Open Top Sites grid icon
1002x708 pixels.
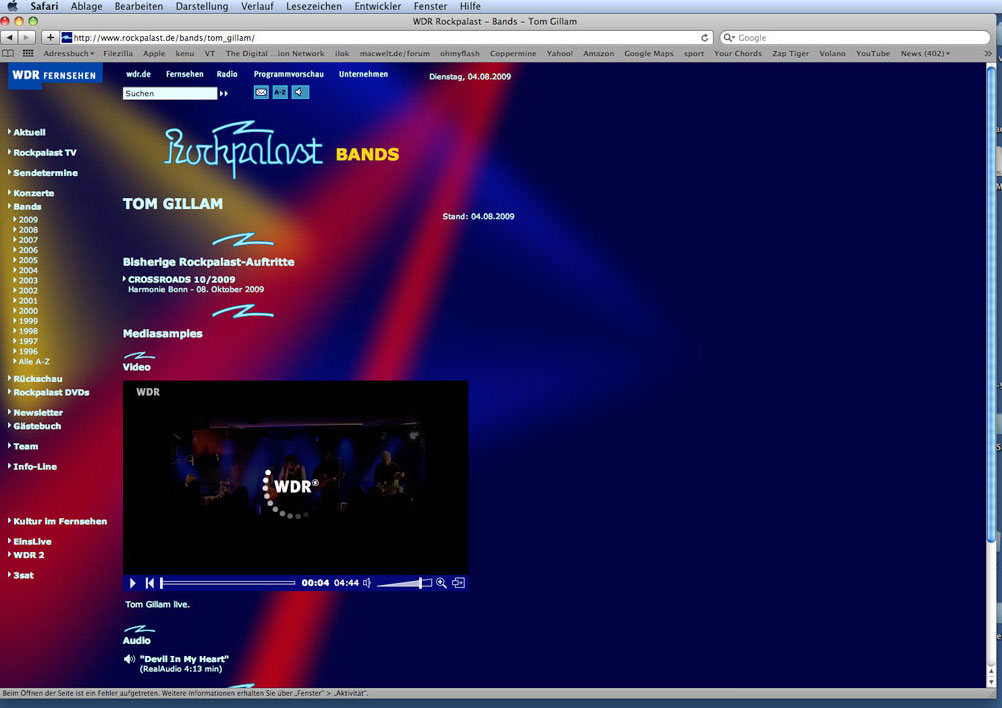click(28, 54)
